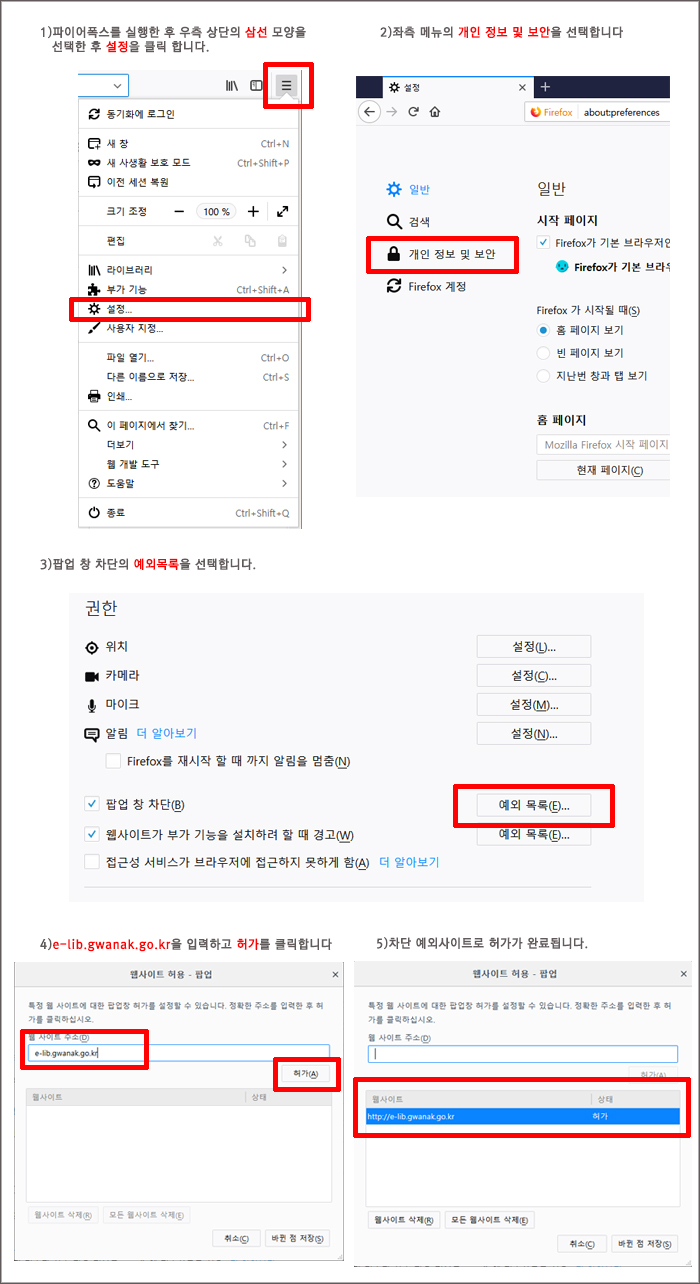
Task: Open a new tab with plus icon
Action: 545,87
